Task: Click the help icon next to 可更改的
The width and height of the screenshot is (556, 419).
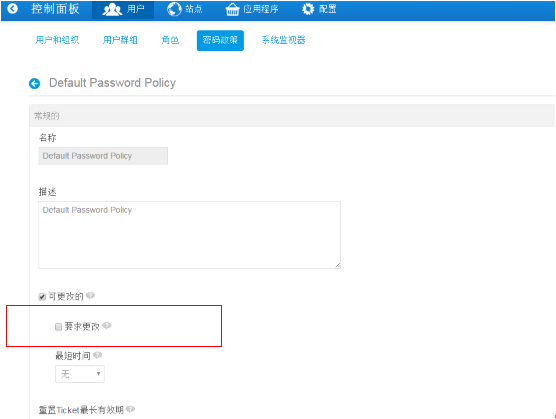Action: (90, 296)
